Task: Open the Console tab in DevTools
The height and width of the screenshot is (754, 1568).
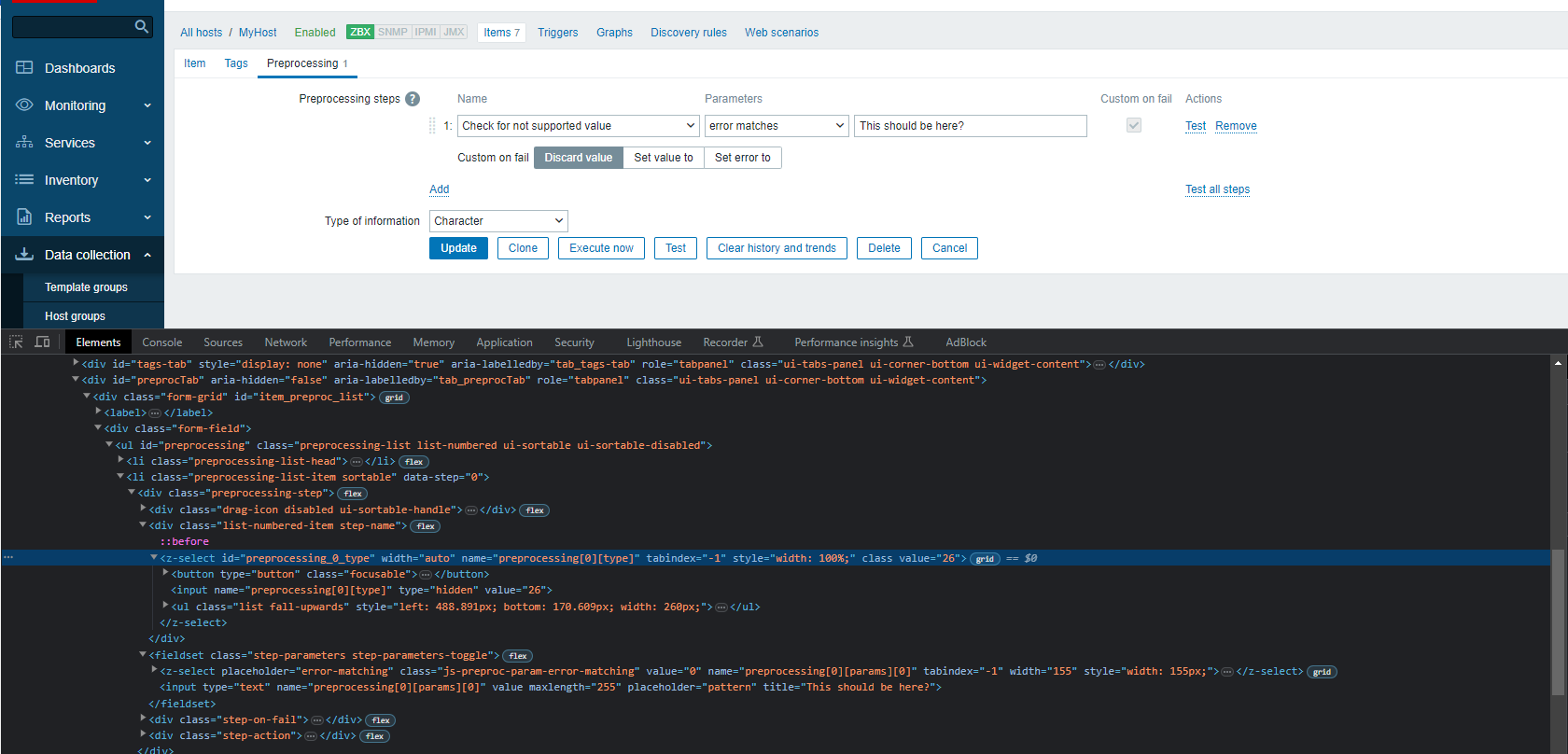Action: [162, 342]
